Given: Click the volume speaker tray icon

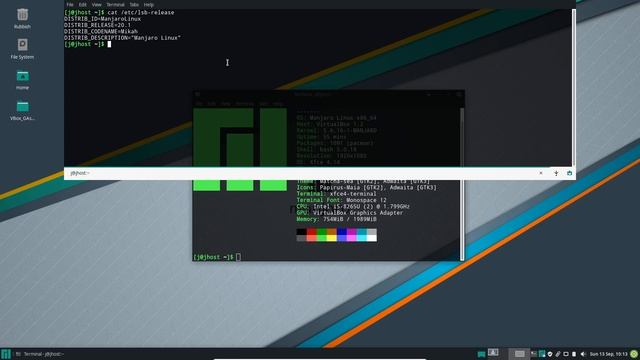Looking at the screenshot, I should click(583, 354).
